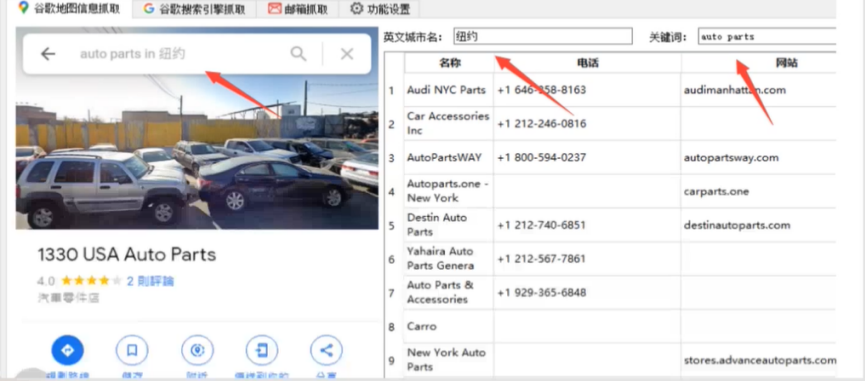This screenshot has width=865, height=381.
Task: Select row number 8 in the results table
Action: coord(392,326)
